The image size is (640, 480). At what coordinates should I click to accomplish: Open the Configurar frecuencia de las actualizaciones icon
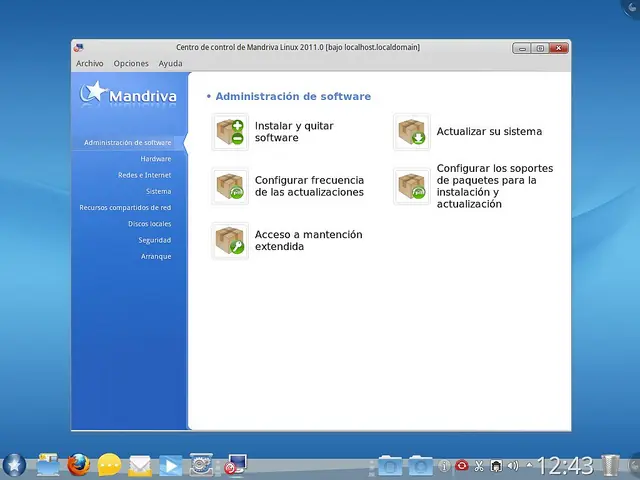click(230, 186)
